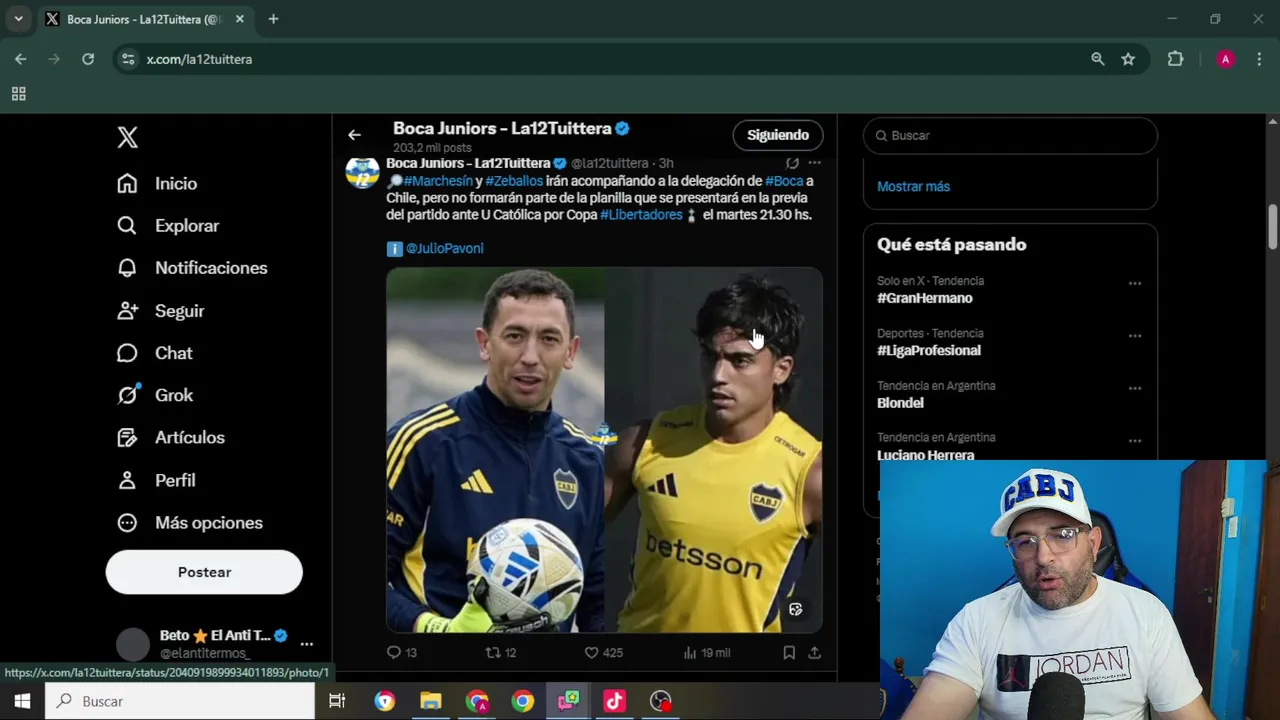Image resolution: width=1280 pixels, height=720 pixels.
Task: Open the Grok icon
Action: tap(127, 395)
